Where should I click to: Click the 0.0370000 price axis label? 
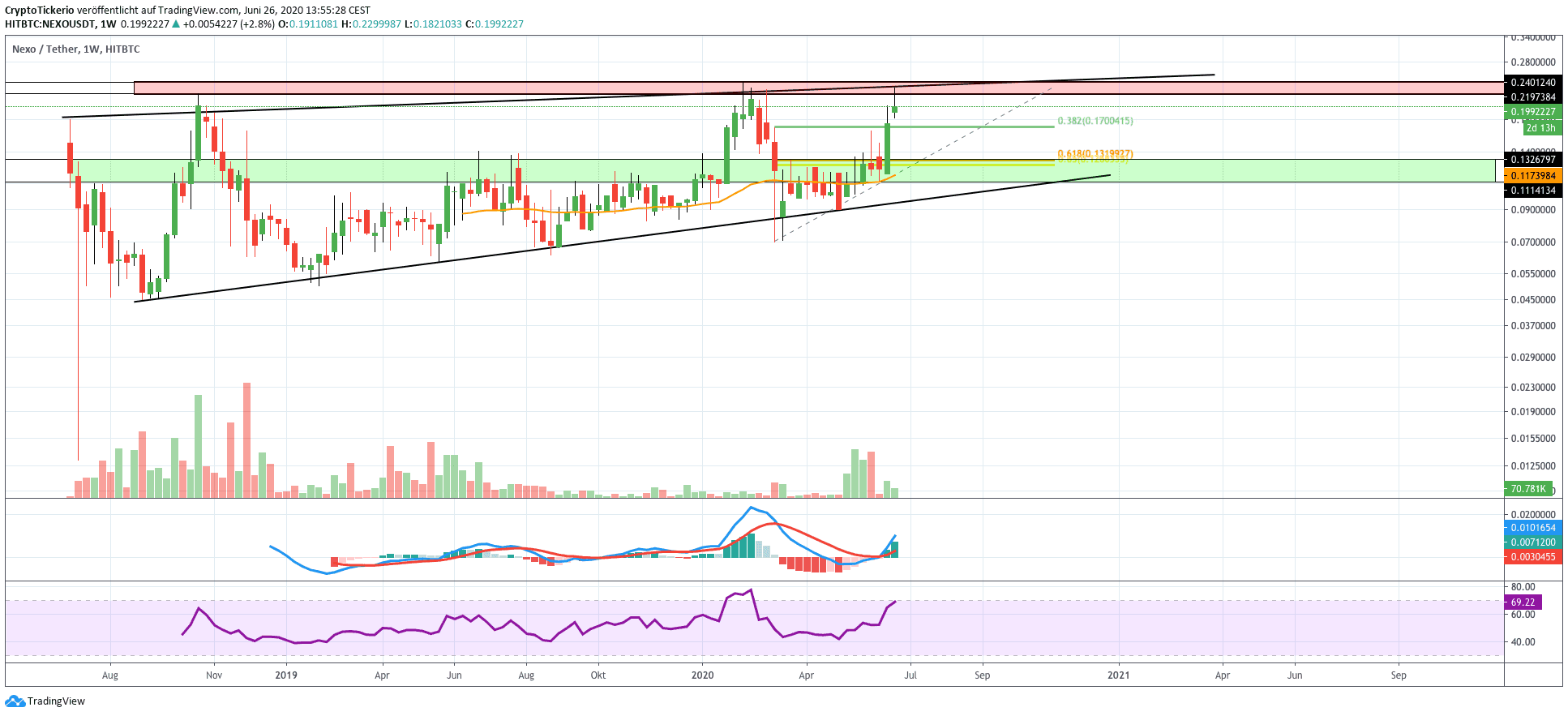pos(1533,326)
